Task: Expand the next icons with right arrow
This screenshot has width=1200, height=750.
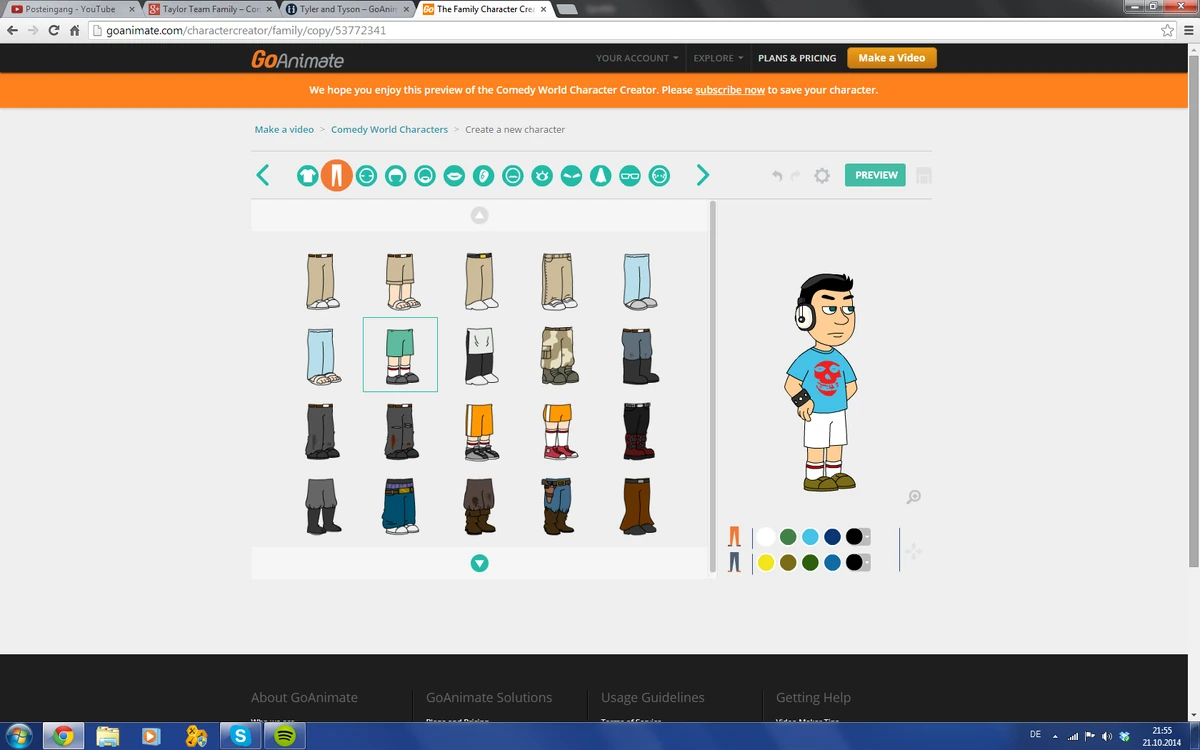Action: (703, 175)
